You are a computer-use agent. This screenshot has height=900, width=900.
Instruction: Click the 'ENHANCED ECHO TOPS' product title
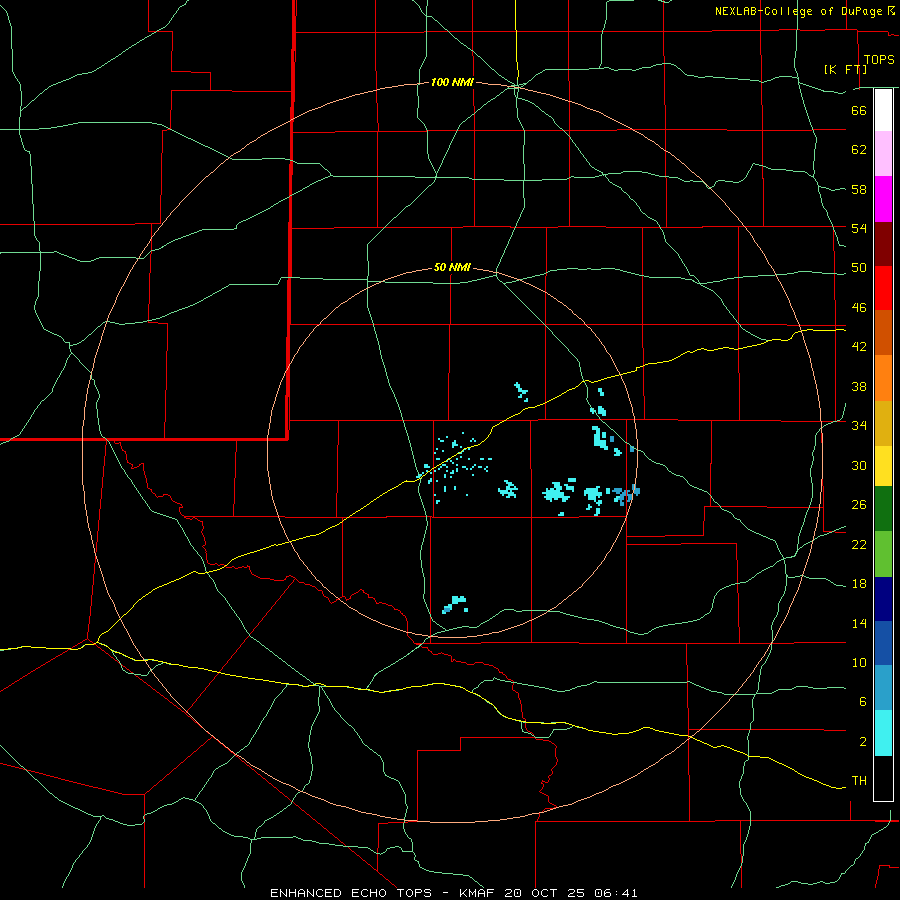351,893
